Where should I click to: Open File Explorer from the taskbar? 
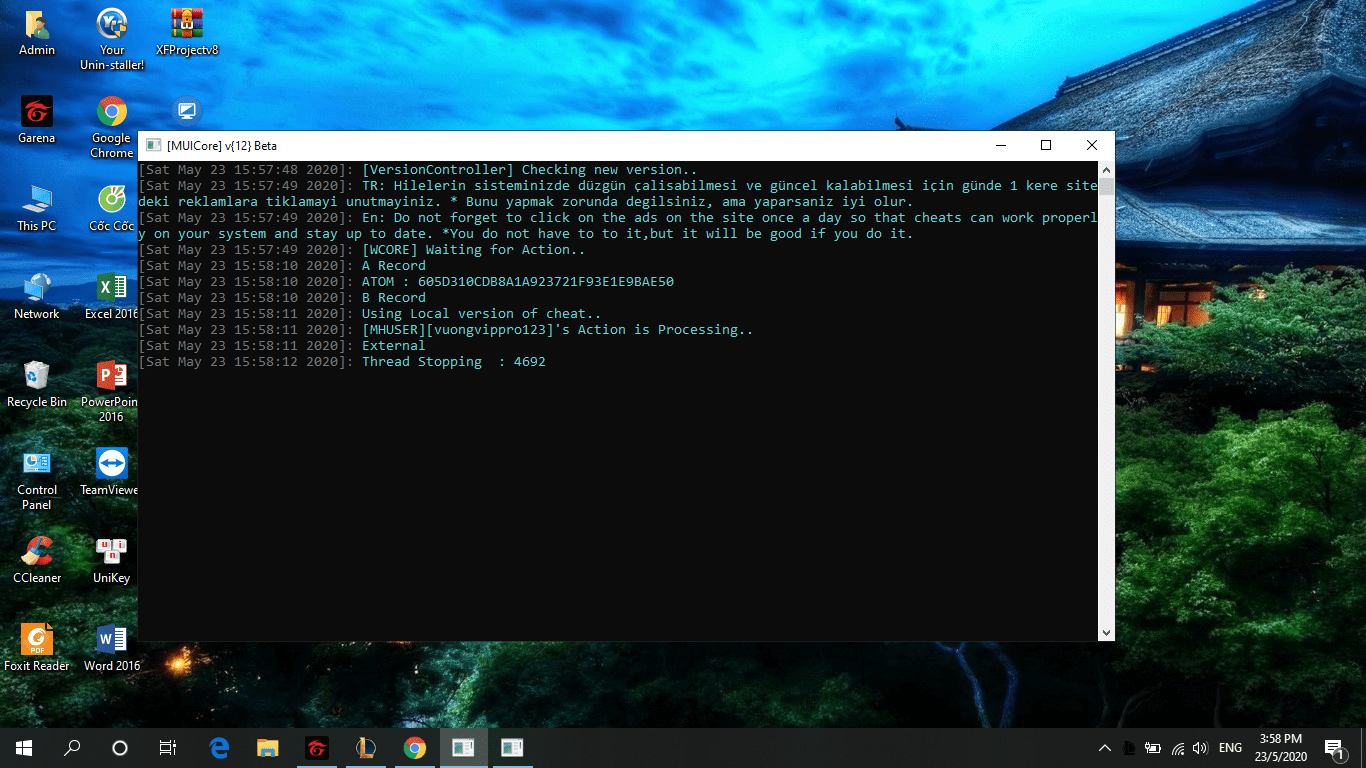click(268, 748)
